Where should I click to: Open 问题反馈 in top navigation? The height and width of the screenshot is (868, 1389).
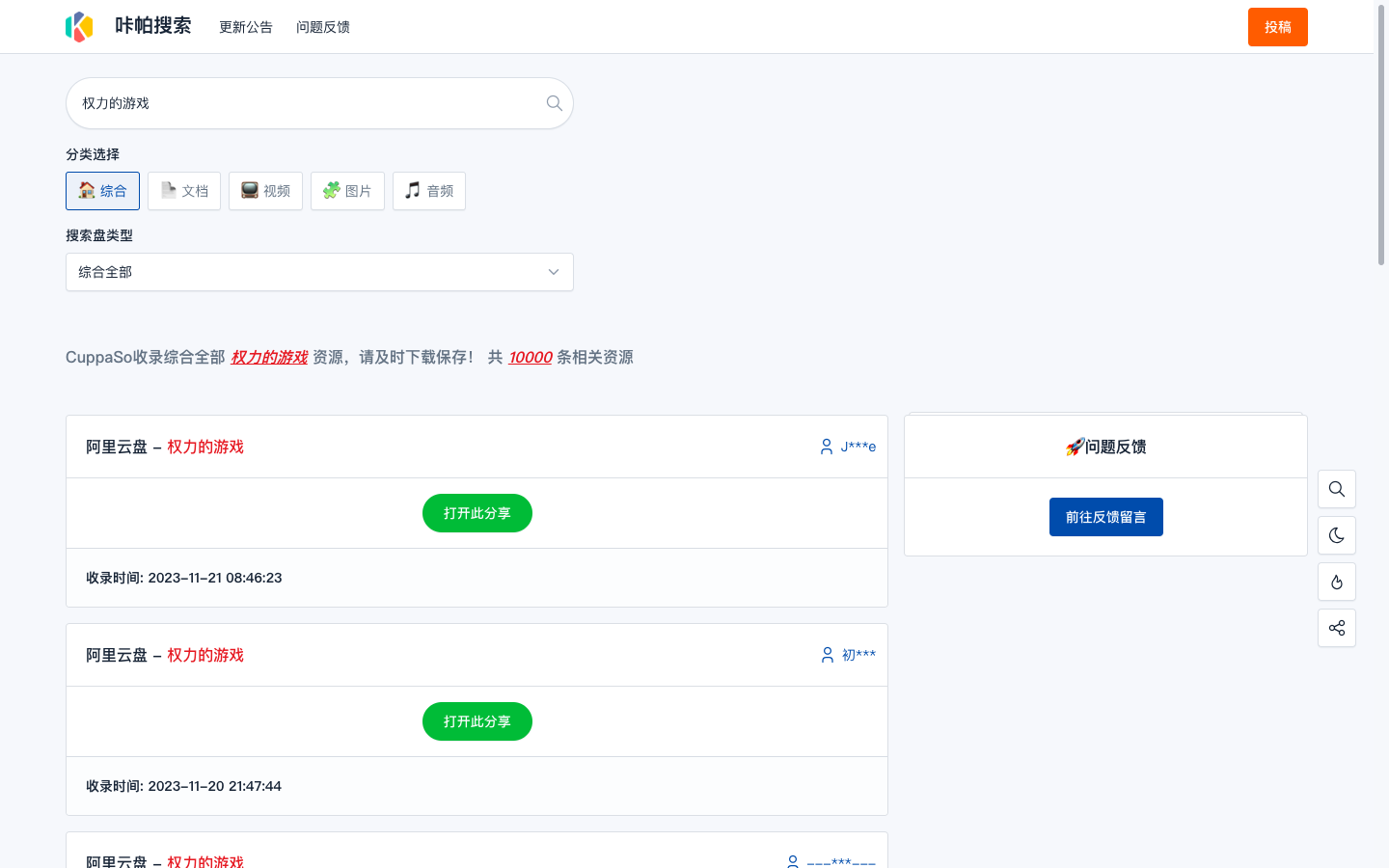click(322, 27)
